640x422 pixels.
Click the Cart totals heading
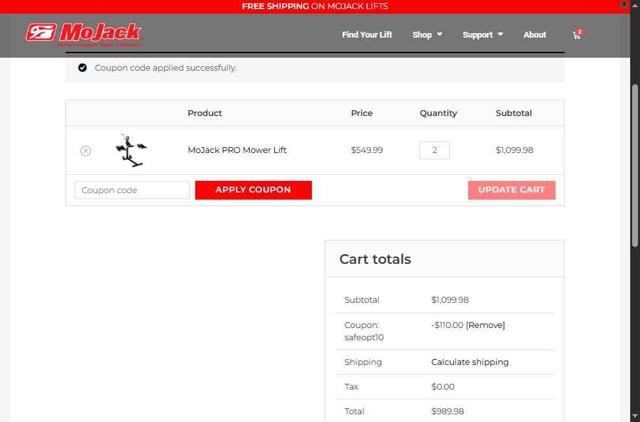click(x=375, y=259)
